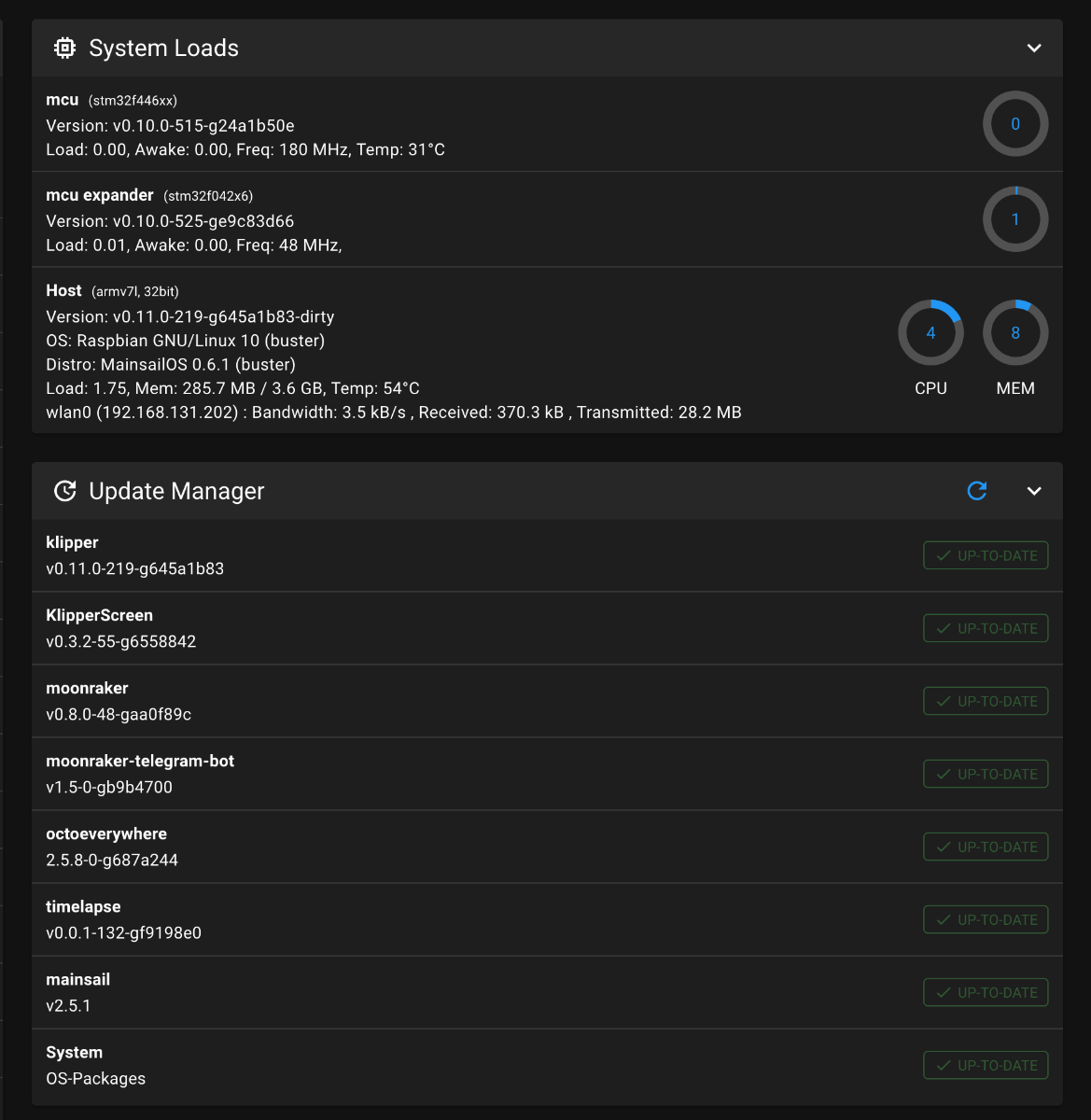Click the moonraker version v0.8.0-48-gaa0f89c
The height and width of the screenshot is (1120, 1091).
tap(119, 714)
